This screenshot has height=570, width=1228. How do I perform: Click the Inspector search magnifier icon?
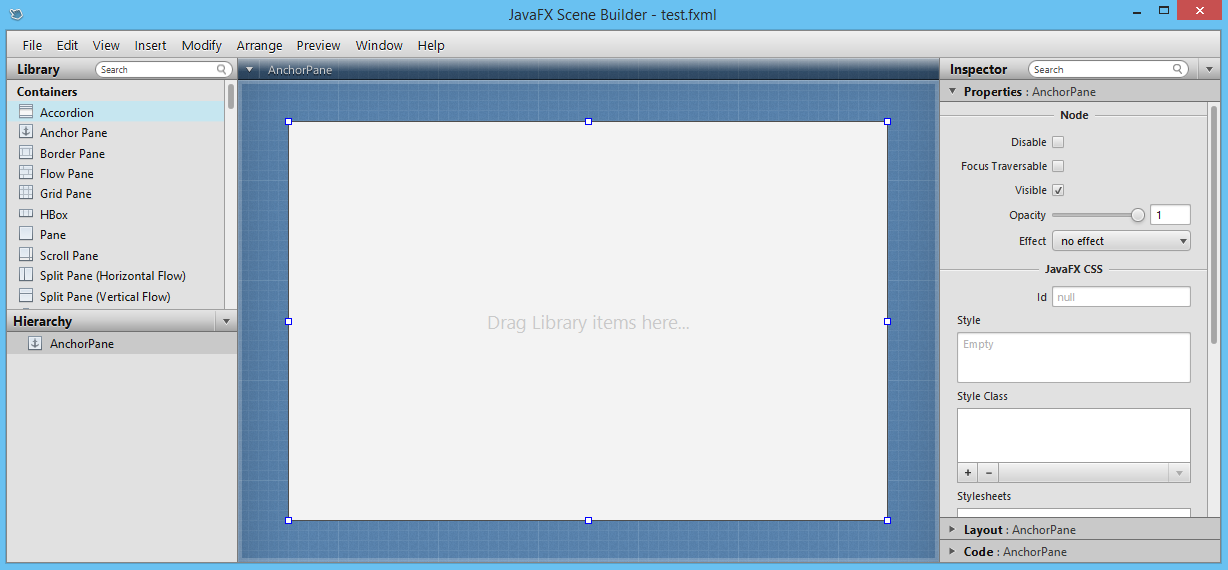[x=1178, y=69]
